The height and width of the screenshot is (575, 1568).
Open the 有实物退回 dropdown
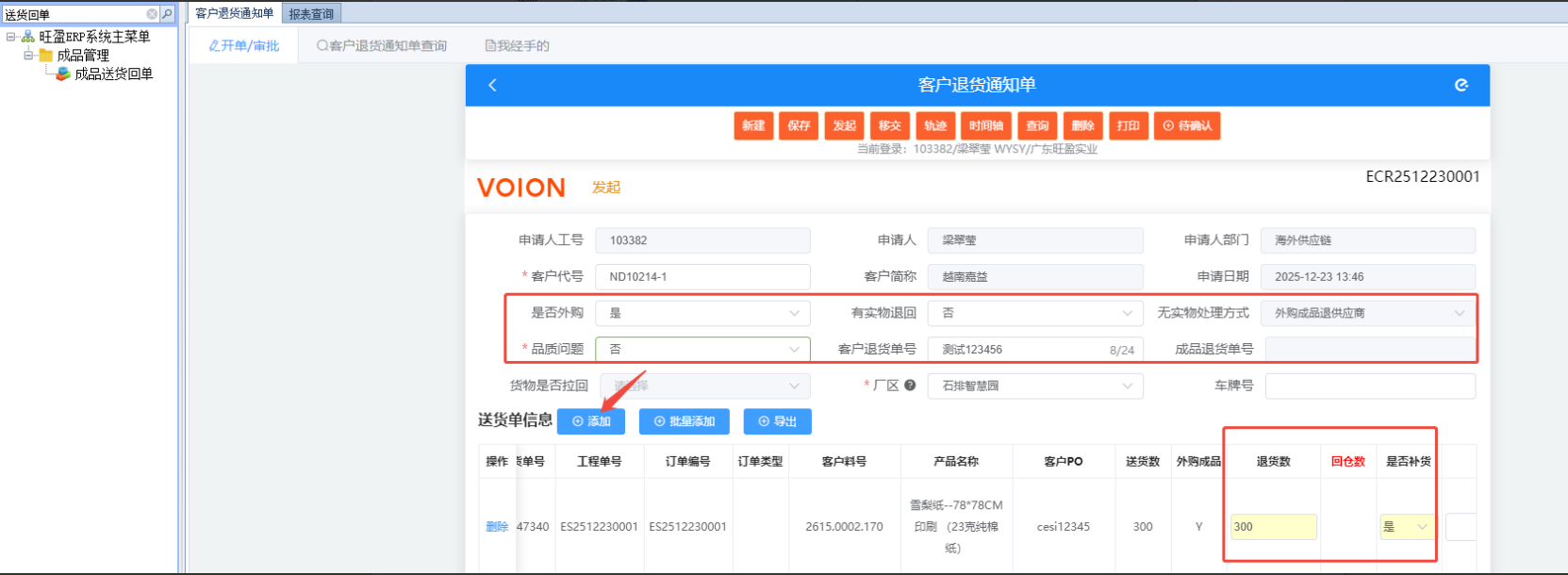tap(1035, 313)
